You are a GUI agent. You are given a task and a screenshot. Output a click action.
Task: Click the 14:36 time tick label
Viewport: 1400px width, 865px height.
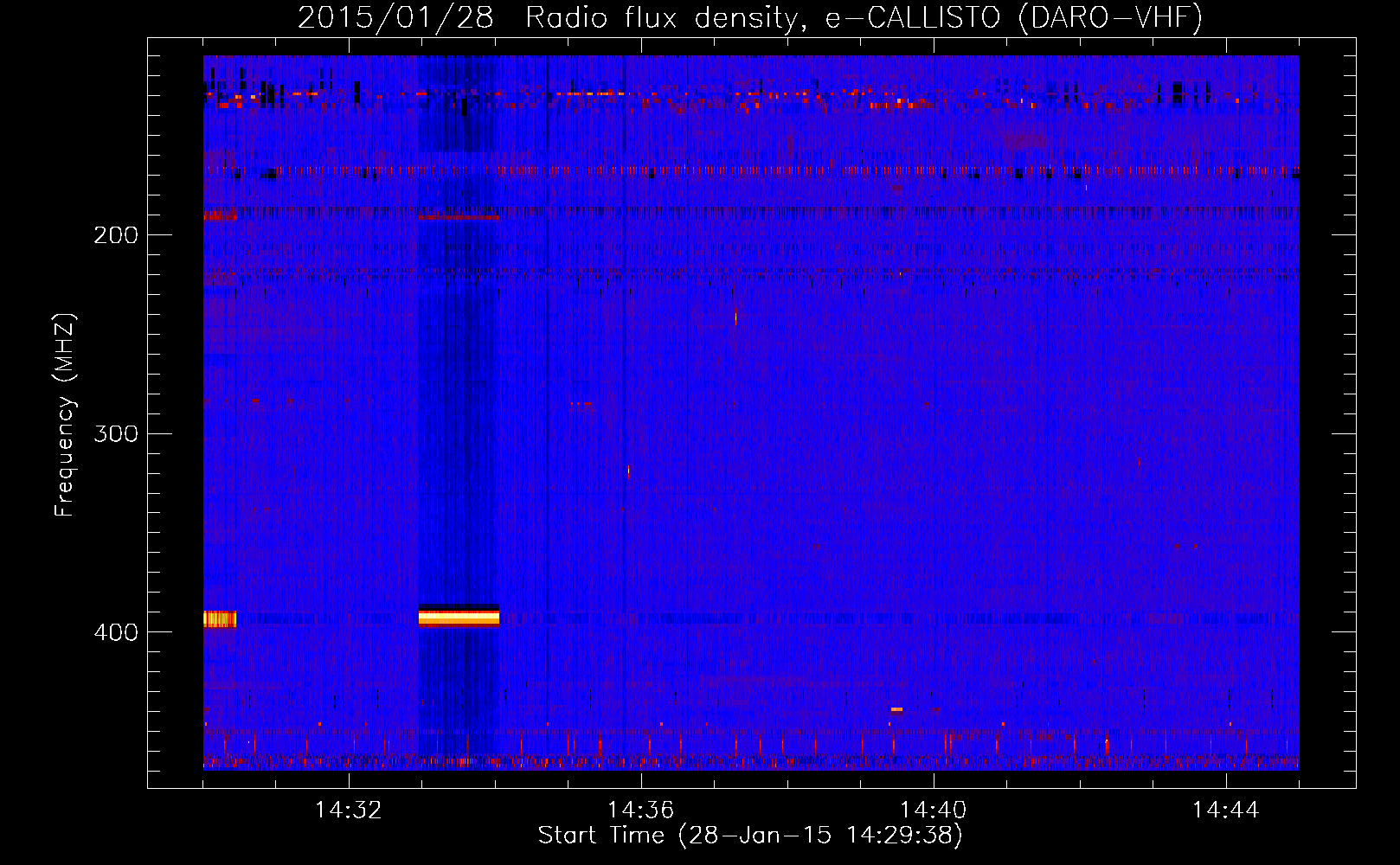click(x=641, y=811)
